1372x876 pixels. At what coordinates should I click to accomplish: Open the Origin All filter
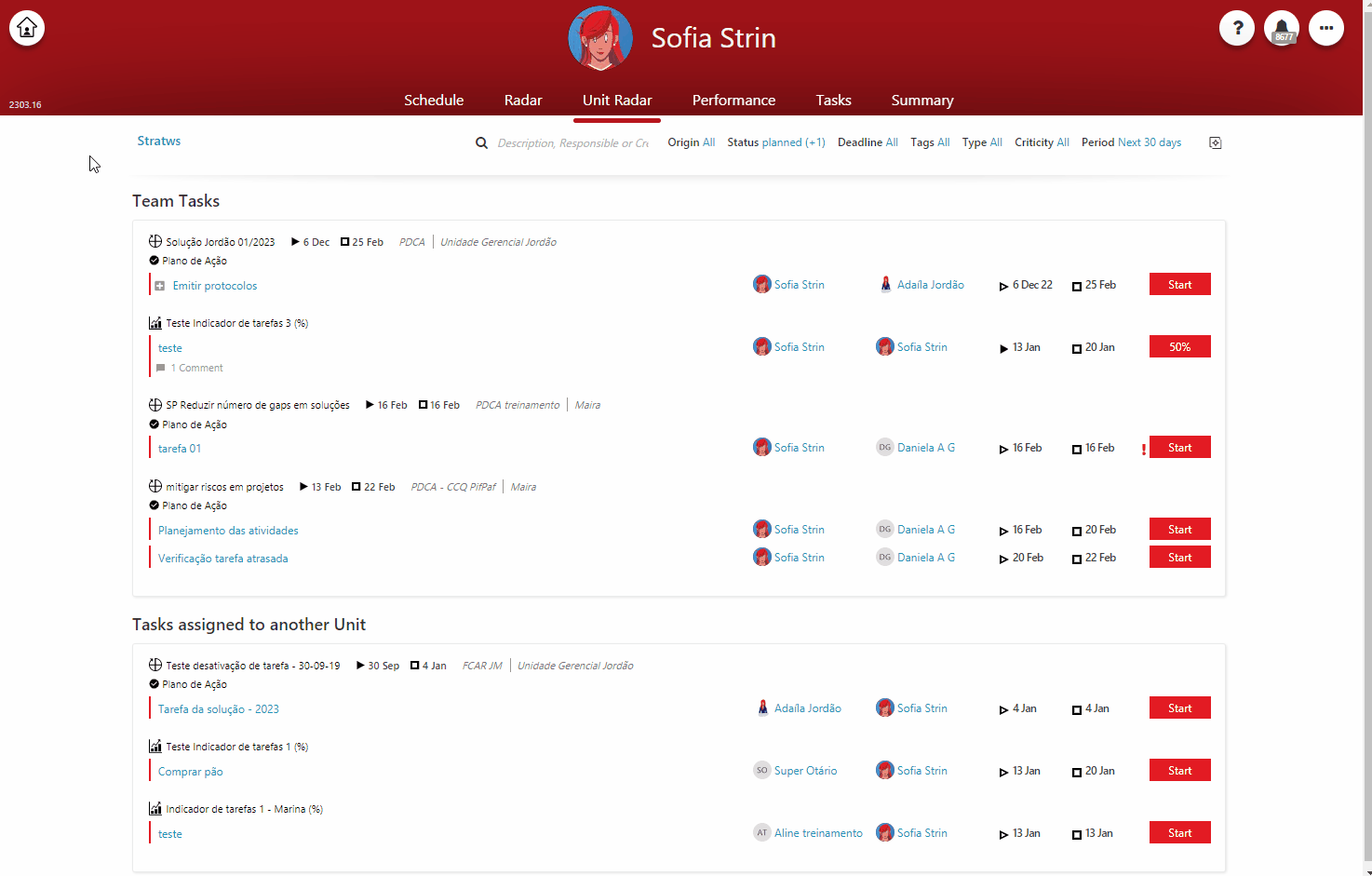691,142
